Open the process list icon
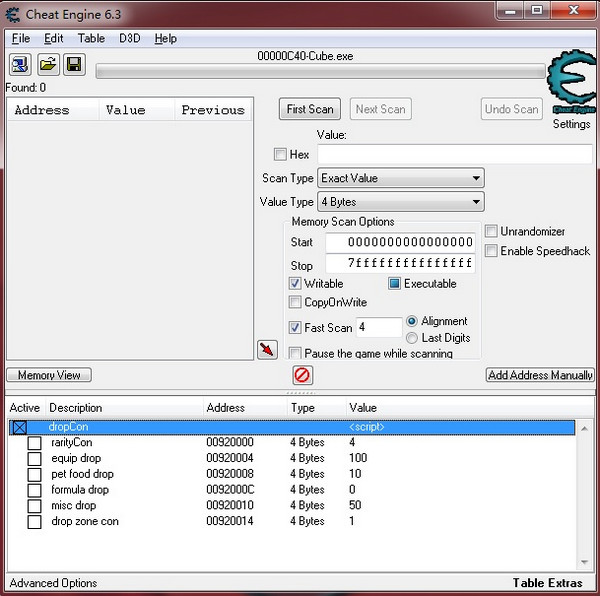The image size is (600, 596). (20, 65)
